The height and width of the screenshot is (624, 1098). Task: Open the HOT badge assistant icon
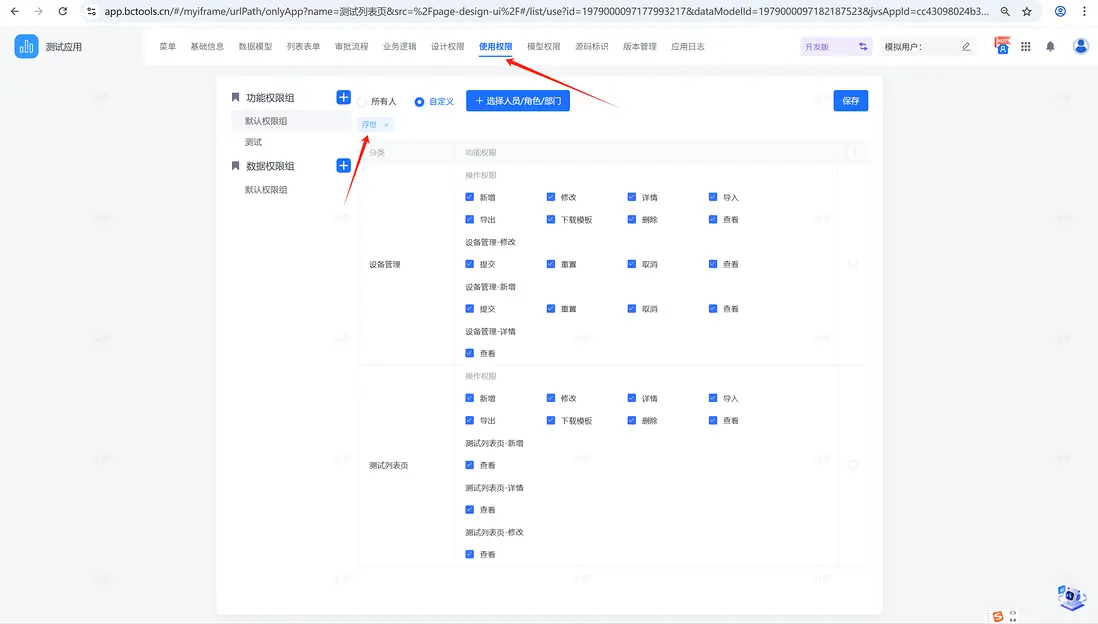(x=1002, y=46)
